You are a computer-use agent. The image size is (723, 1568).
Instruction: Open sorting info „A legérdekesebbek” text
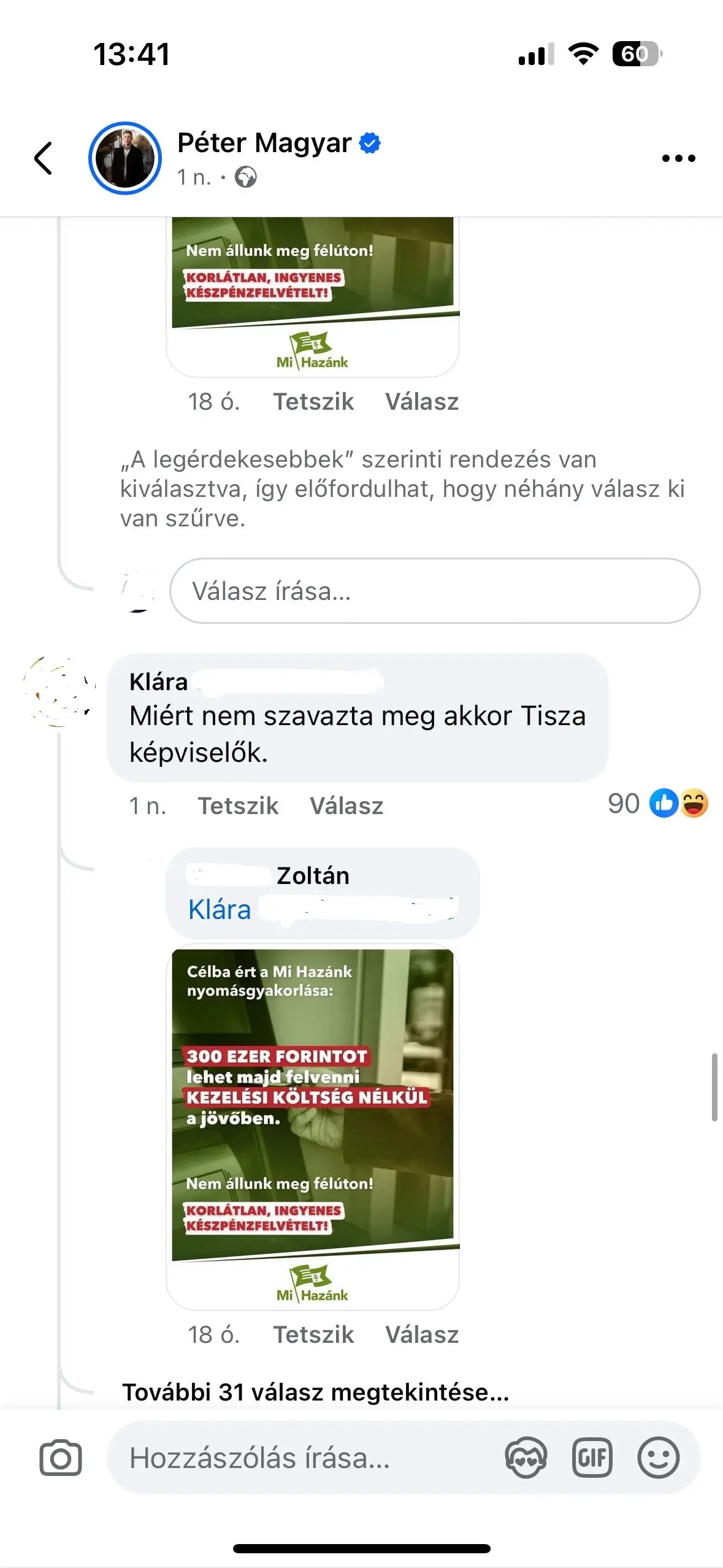tap(402, 489)
